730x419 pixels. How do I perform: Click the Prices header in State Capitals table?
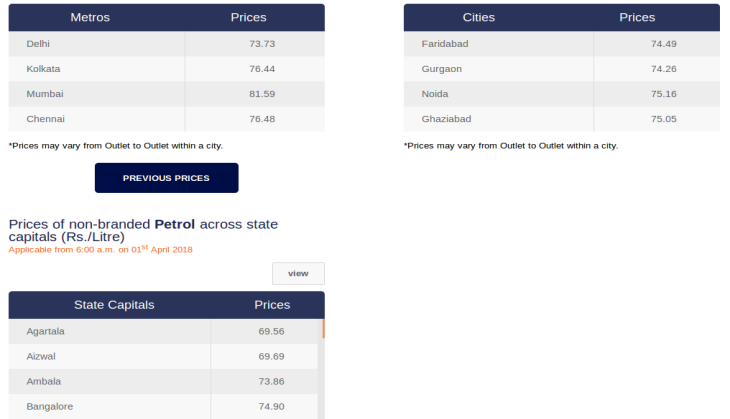pyautogui.click(x=272, y=305)
